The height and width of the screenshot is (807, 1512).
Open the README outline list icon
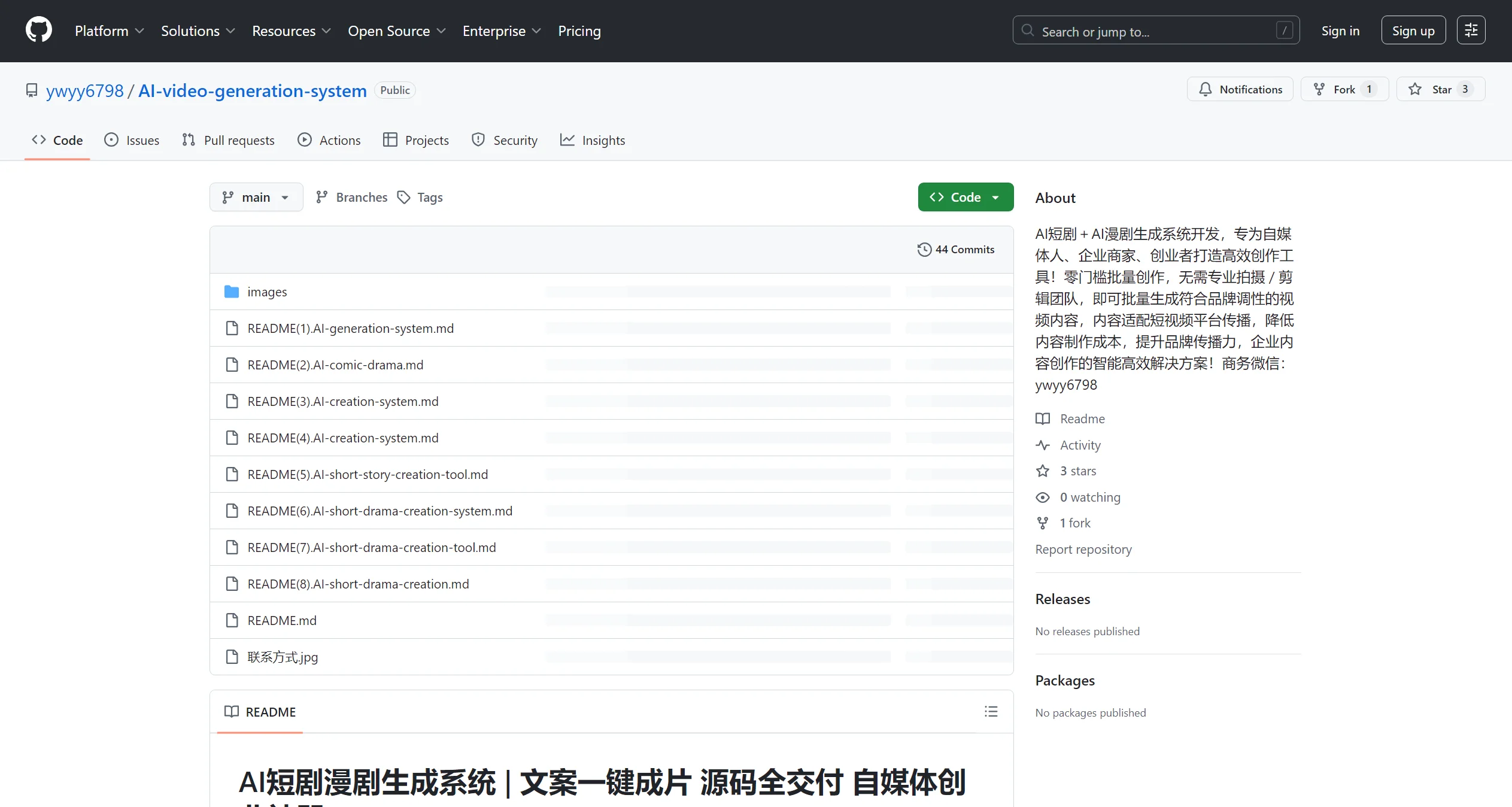pos(991,711)
